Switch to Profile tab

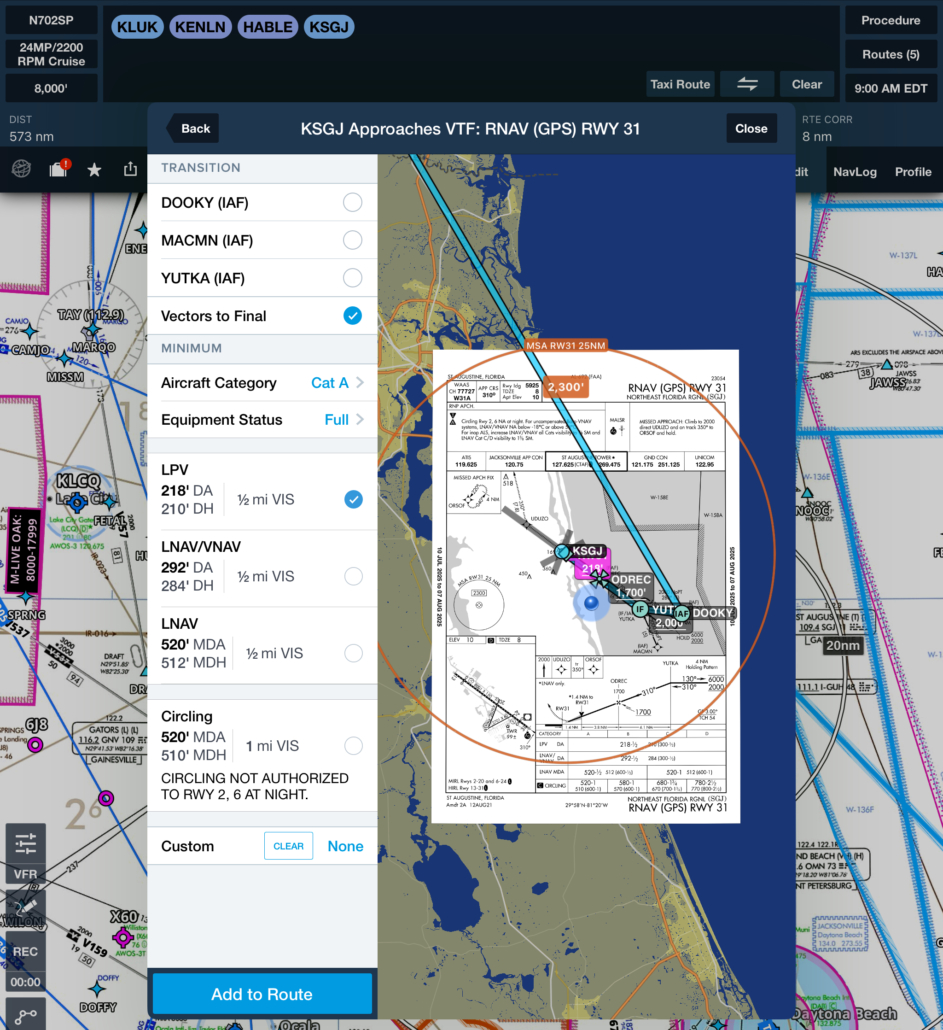pyautogui.click(x=913, y=171)
